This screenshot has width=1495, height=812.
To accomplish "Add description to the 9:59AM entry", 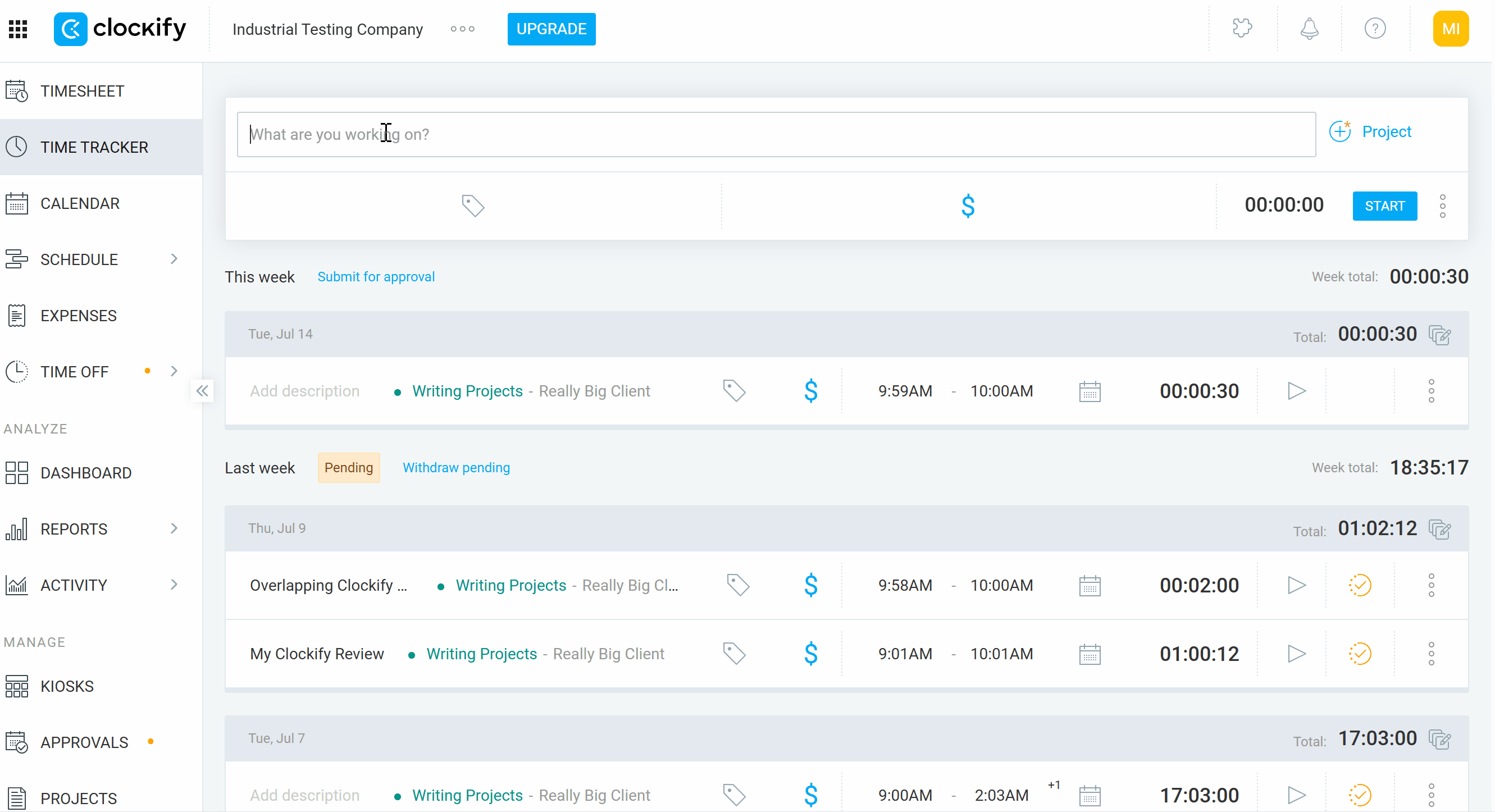I will (305, 391).
